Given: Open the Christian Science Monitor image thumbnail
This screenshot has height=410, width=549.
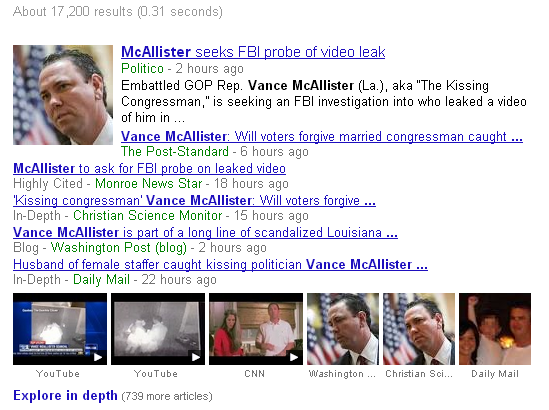Looking at the screenshot, I should [x=419, y=329].
